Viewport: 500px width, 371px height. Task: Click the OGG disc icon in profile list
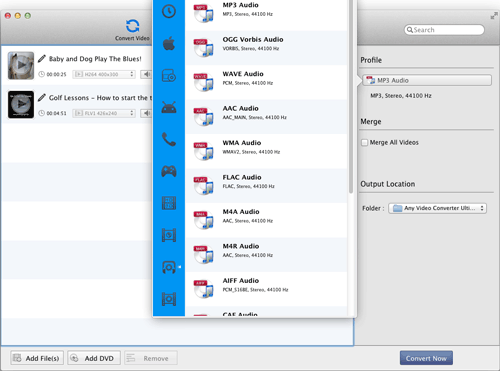(204, 47)
